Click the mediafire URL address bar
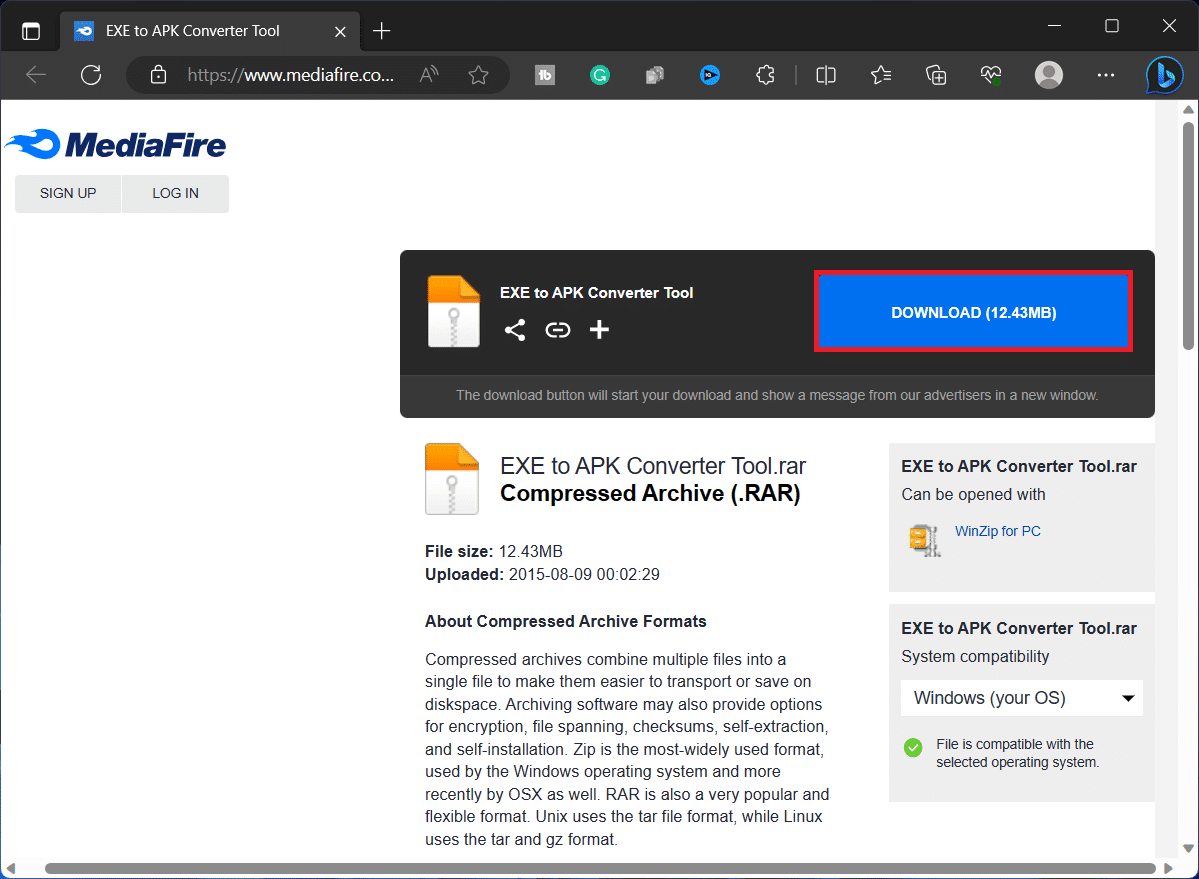Screen dimensions: 1199x879 point(290,75)
